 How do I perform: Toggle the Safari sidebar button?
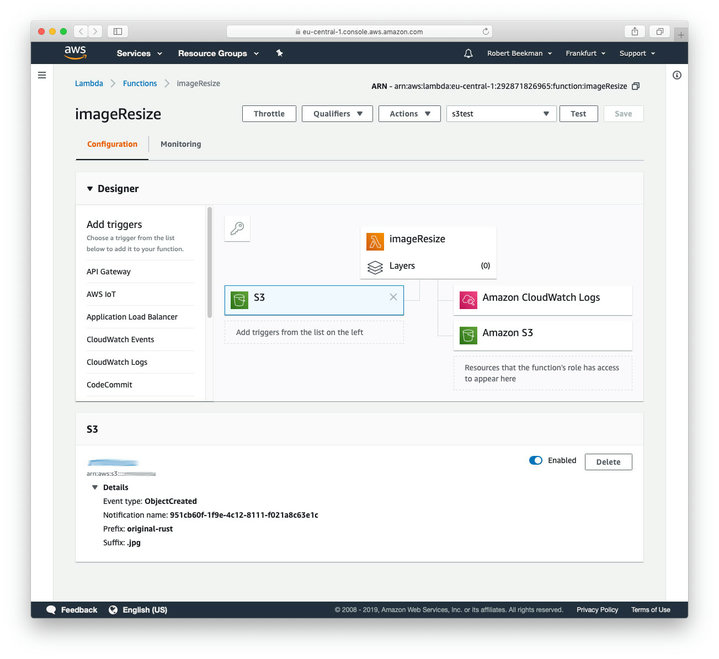pos(118,31)
